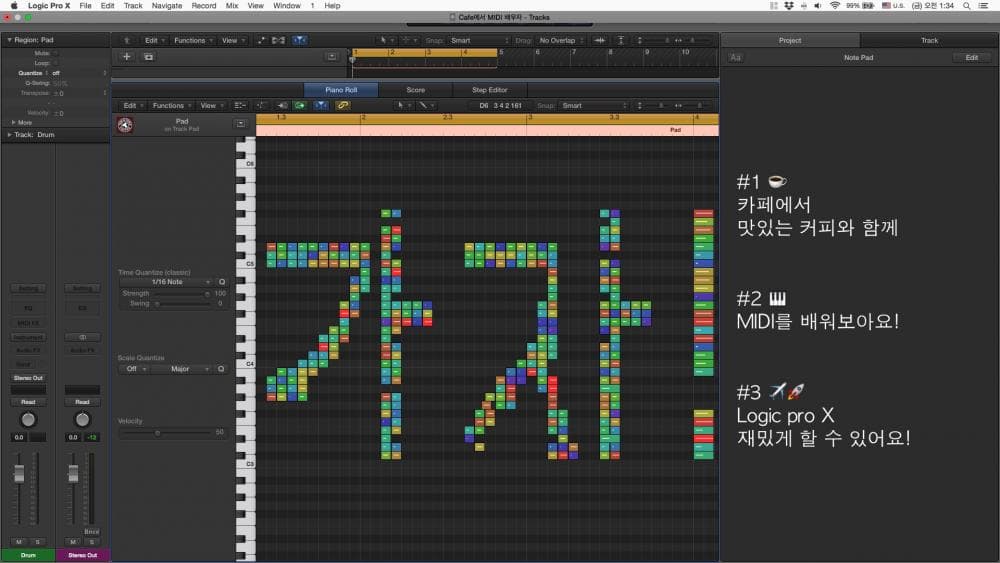Click the small menu button in the track header

pos(332,57)
